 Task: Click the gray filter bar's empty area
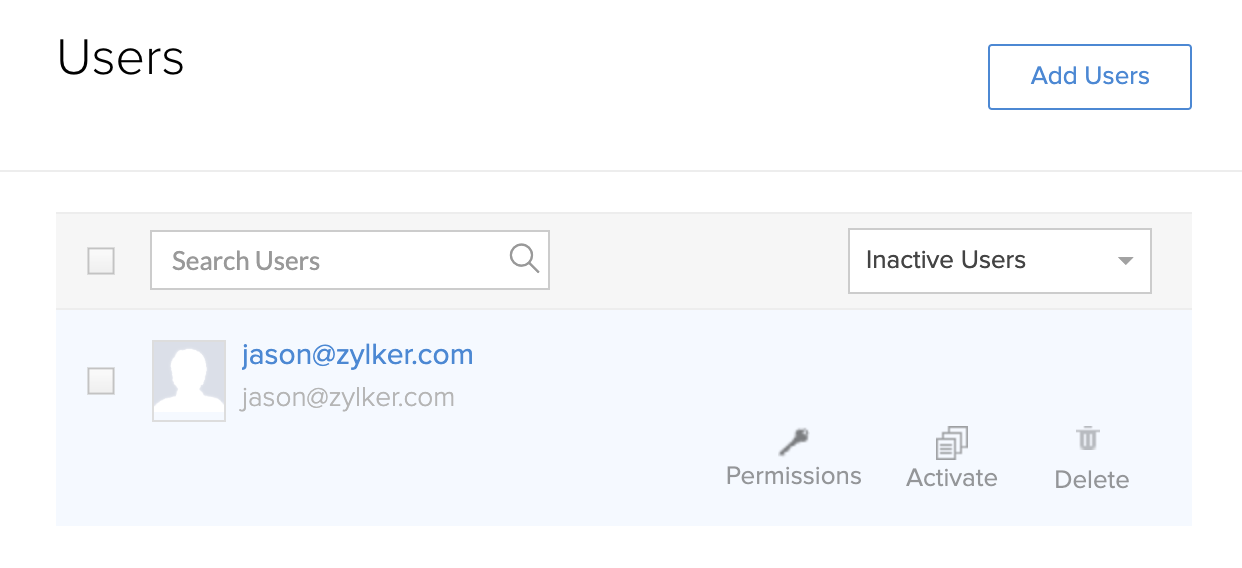pyautogui.click(x=700, y=261)
